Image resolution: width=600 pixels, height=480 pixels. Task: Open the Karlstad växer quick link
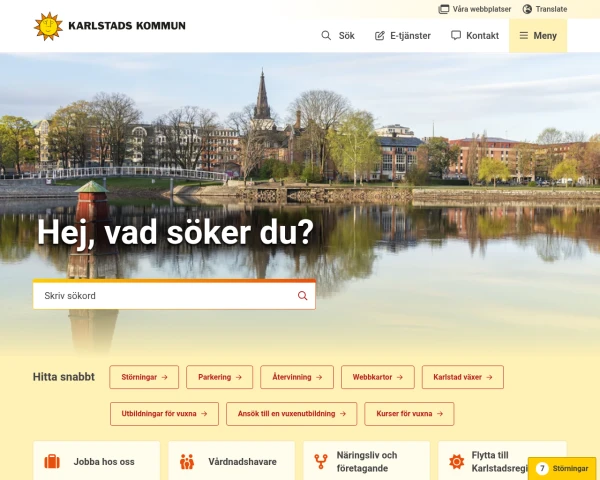(463, 377)
